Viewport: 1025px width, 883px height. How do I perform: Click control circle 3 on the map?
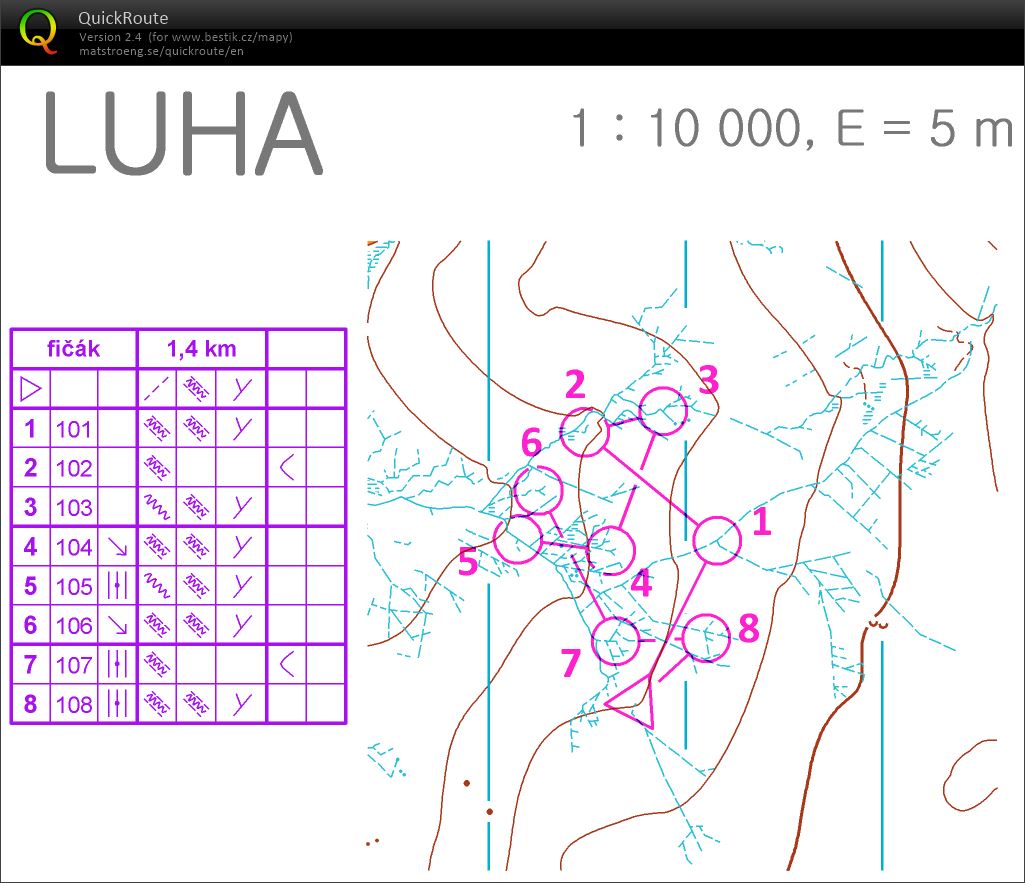tap(663, 411)
